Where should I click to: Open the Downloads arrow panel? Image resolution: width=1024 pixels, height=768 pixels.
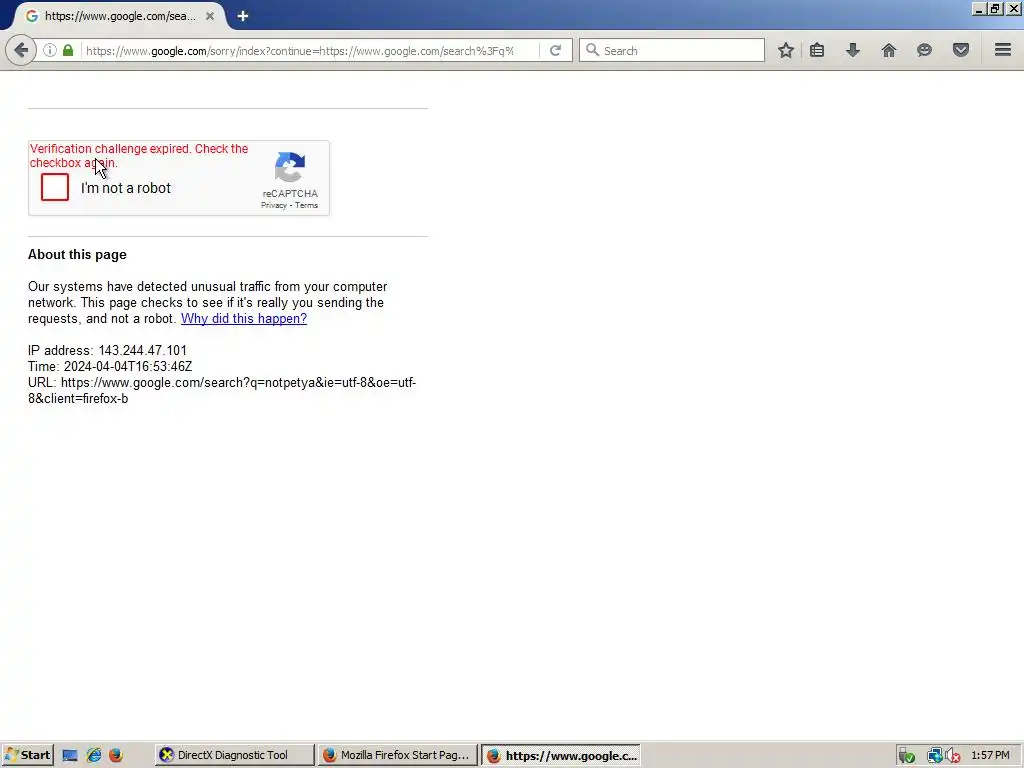click(853, 50)
